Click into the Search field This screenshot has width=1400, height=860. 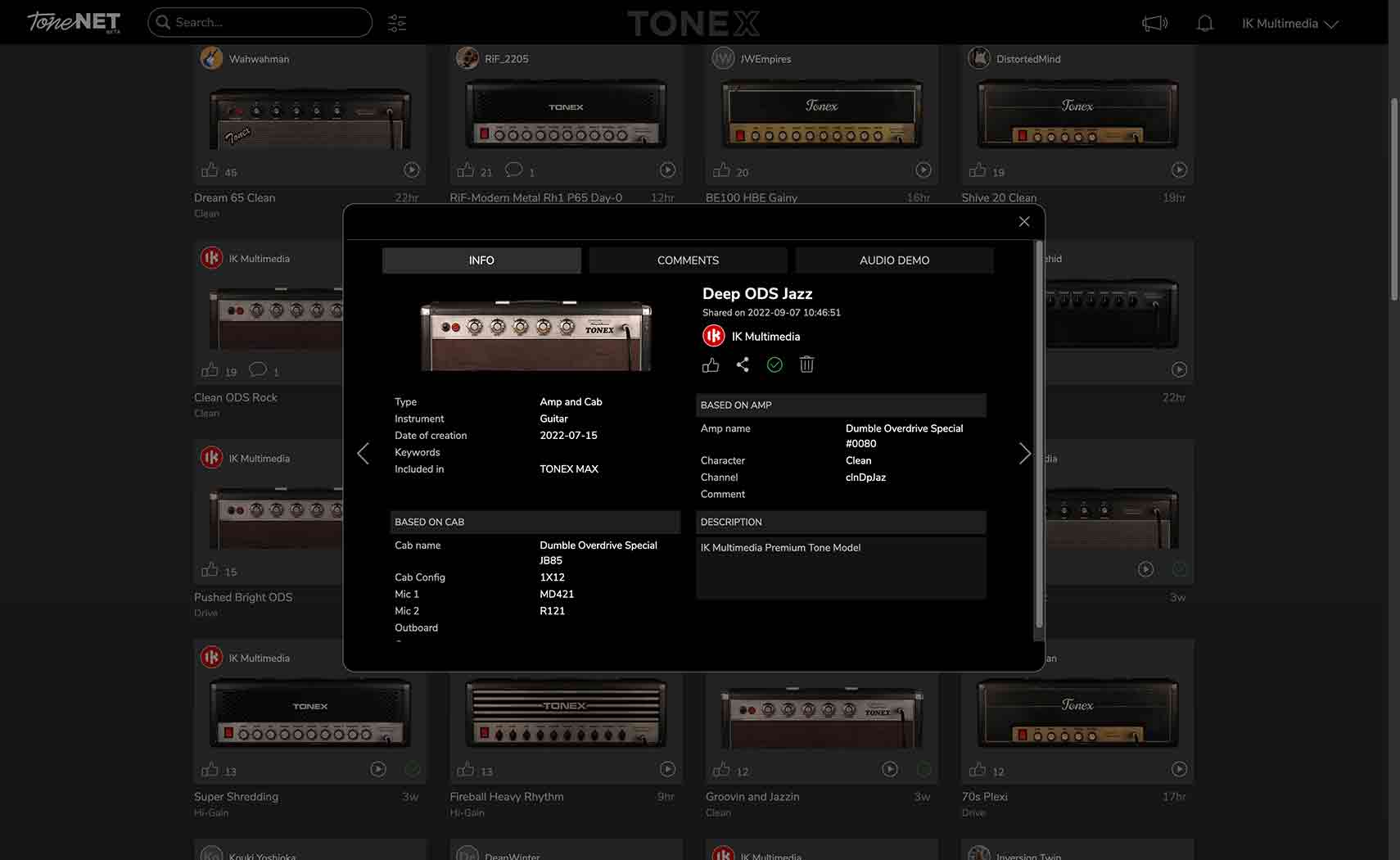tap(260, 22)
